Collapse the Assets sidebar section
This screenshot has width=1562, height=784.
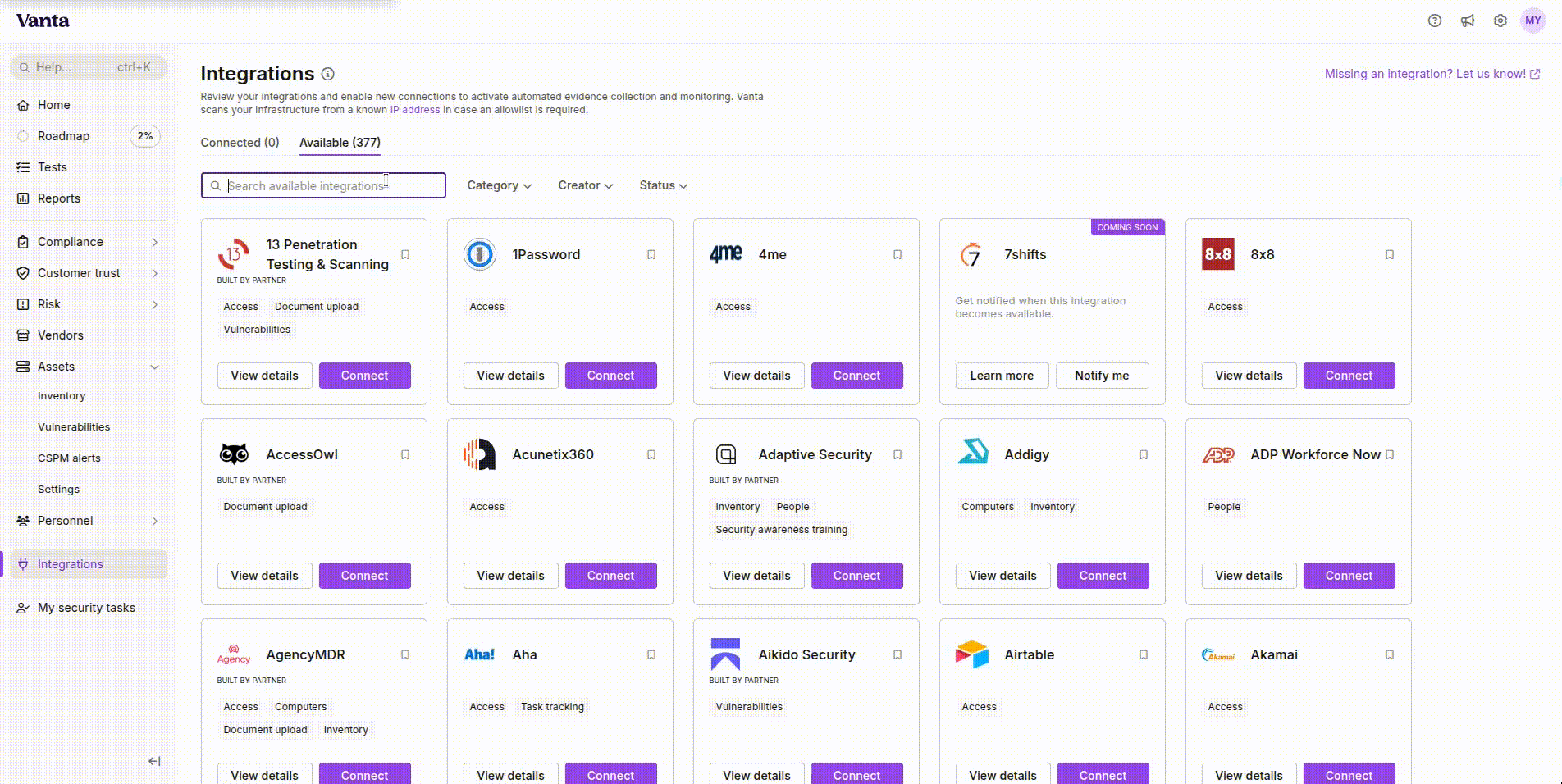coord(87,367)
